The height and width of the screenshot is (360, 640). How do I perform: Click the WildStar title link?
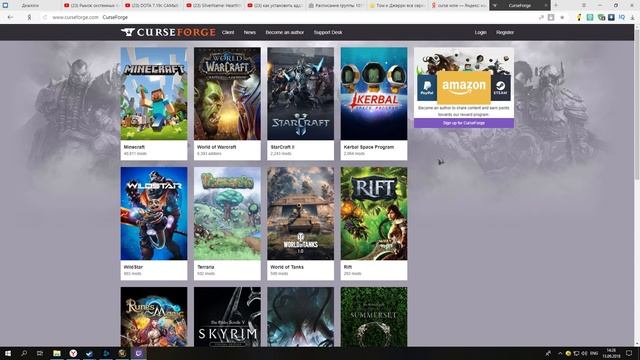(133, 267)
